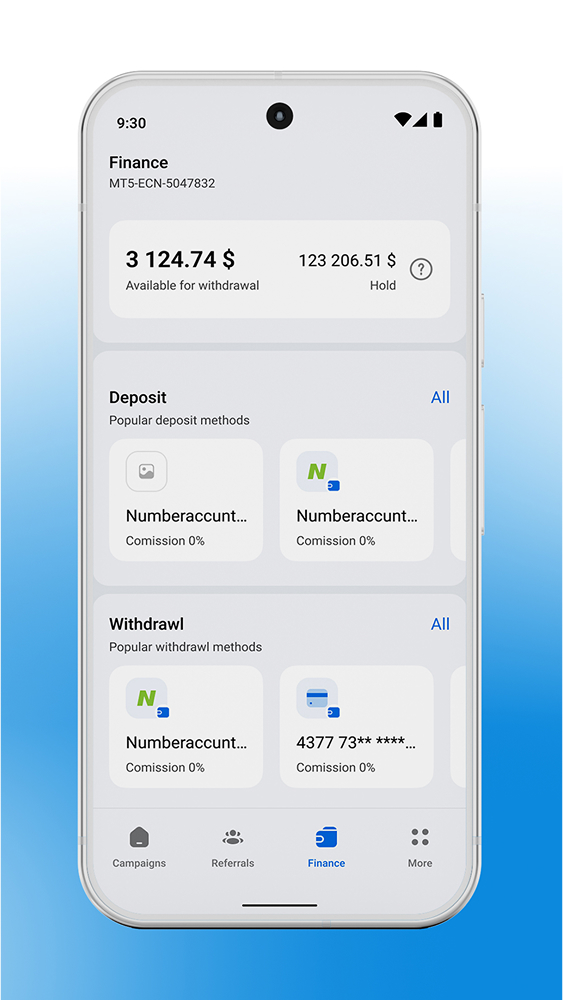Tap the home gesture bar at bottom
563x1000 pixels.
coord(279,905)
